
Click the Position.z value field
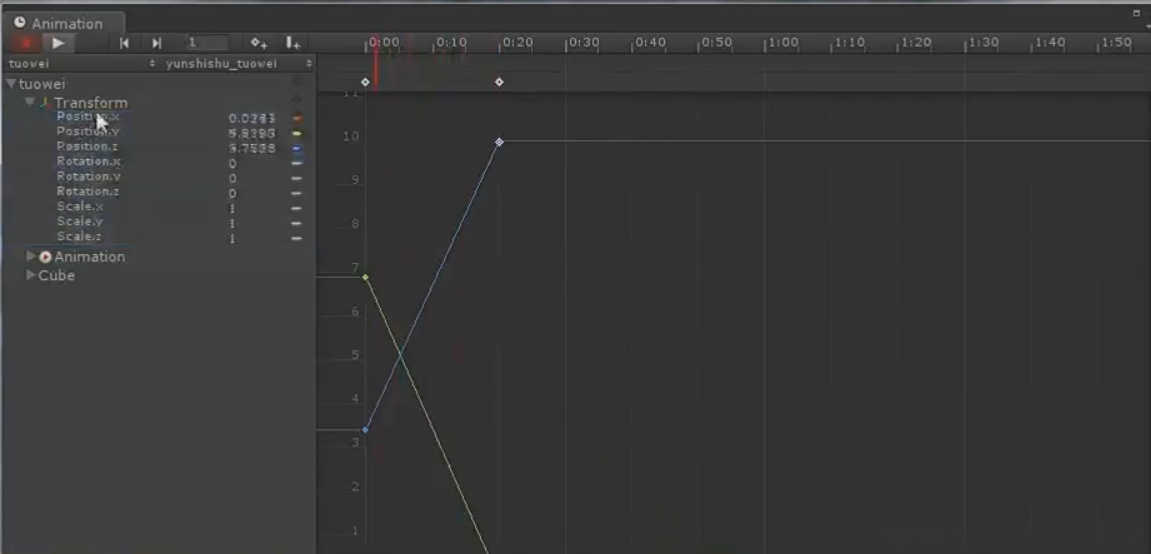point(252,148)
